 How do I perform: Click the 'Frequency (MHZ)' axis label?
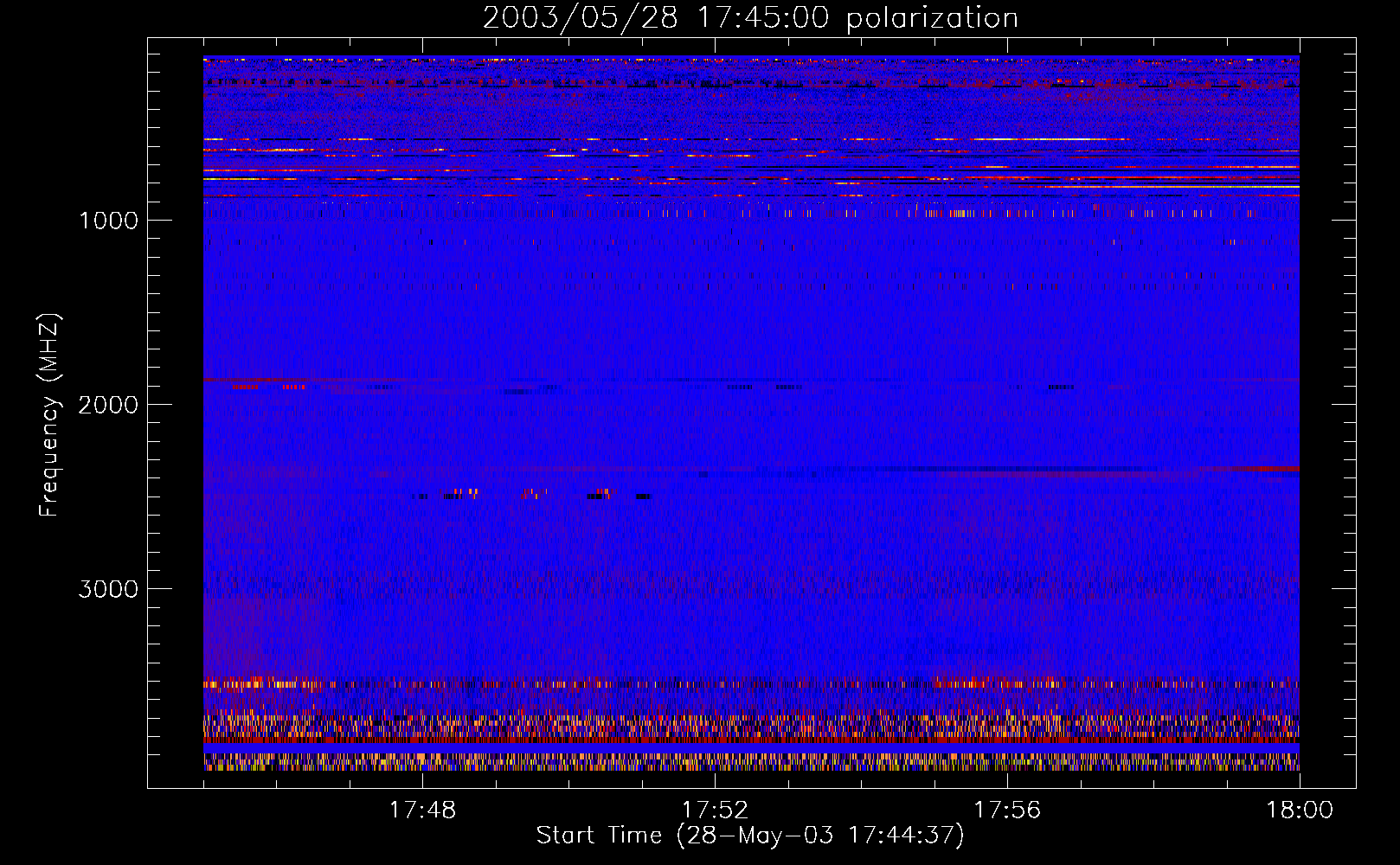[49, 415]
